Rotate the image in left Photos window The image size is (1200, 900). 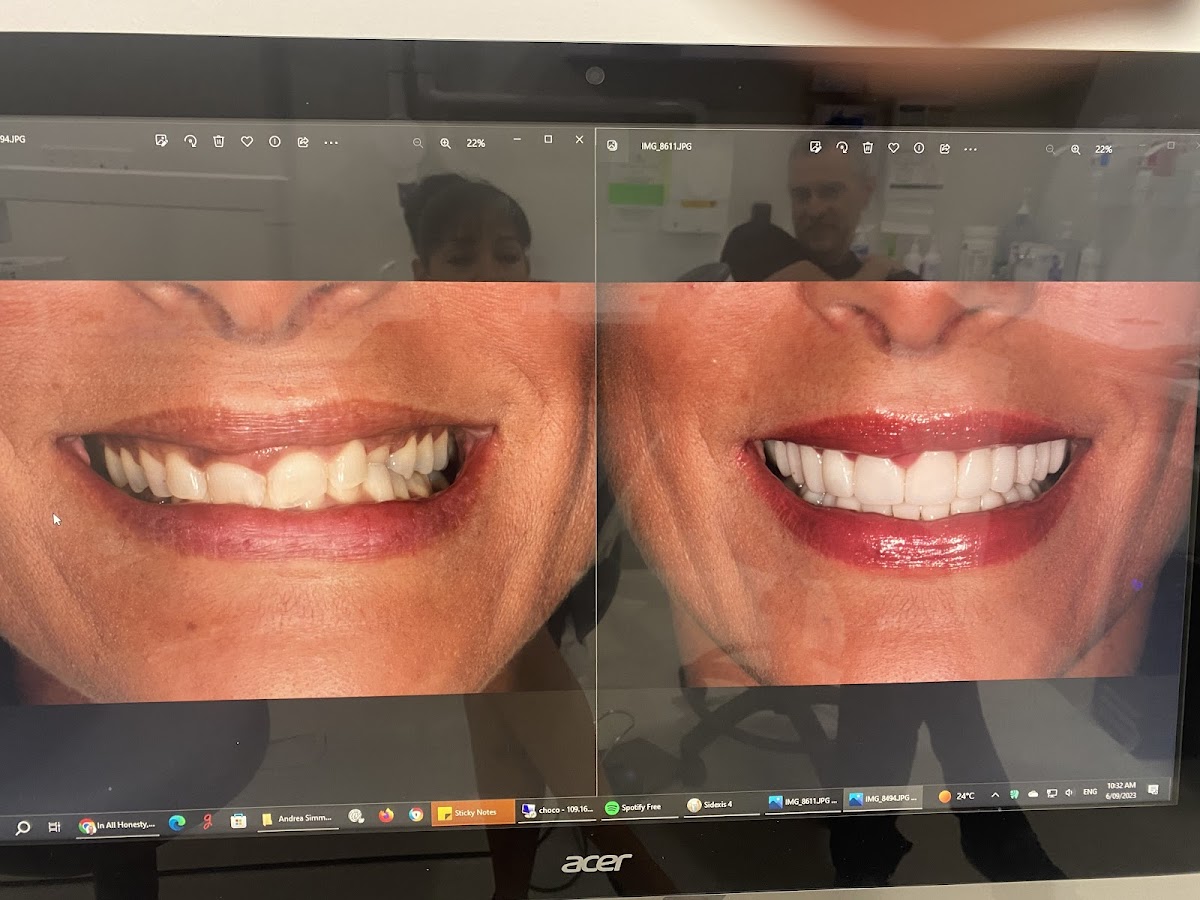point(190,141)
